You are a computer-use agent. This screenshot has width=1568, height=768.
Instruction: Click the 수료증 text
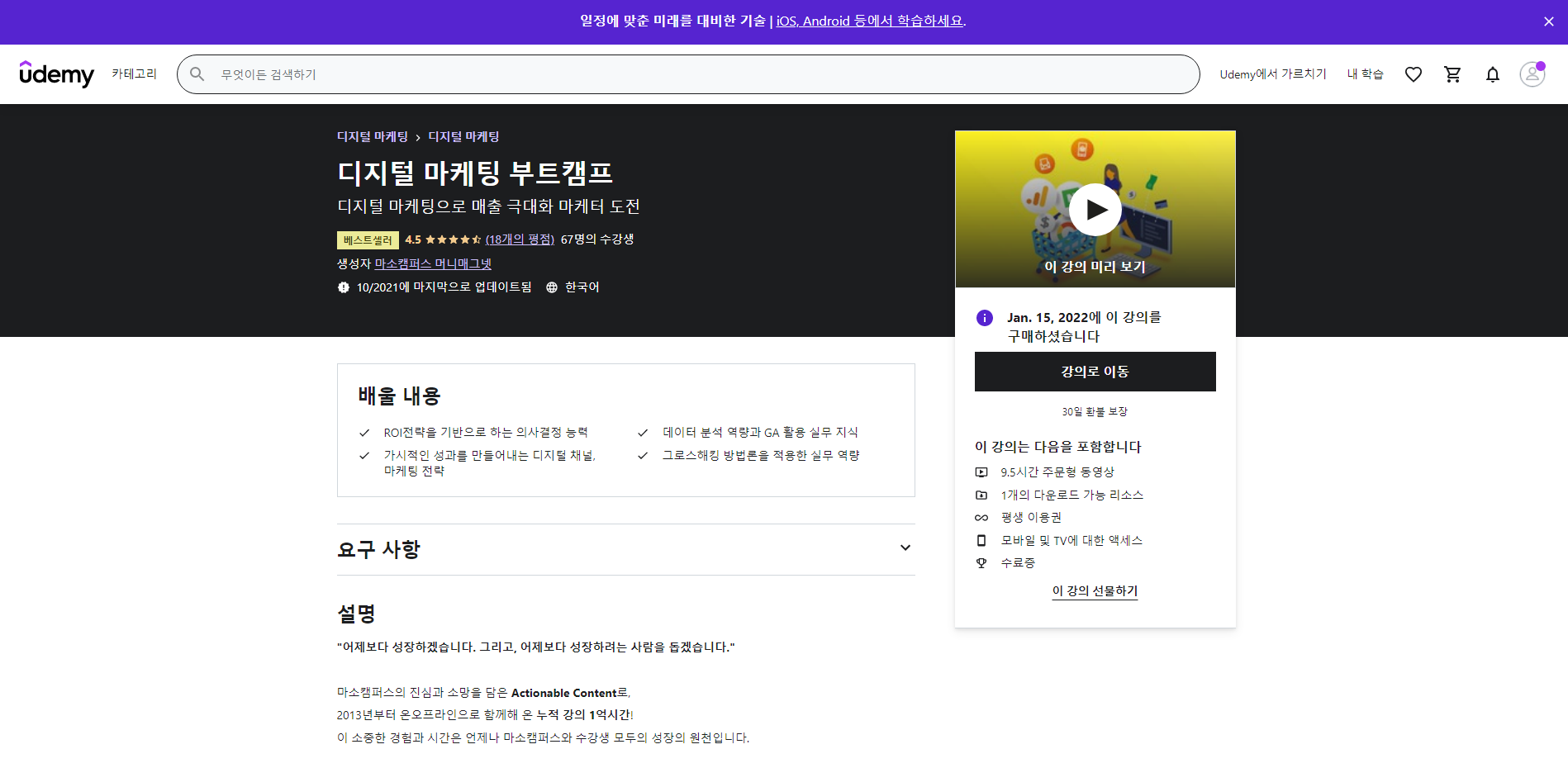[1018, 563]
